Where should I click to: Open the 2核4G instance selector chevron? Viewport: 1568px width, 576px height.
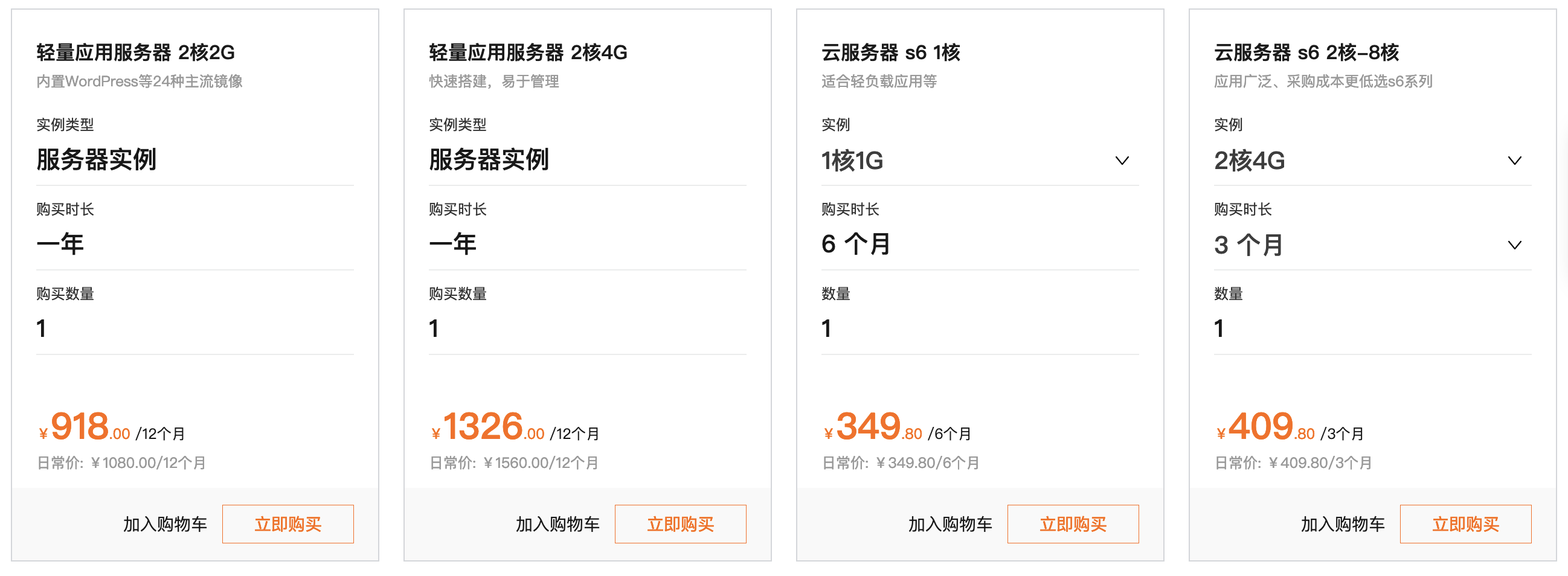pos(1515,161)
